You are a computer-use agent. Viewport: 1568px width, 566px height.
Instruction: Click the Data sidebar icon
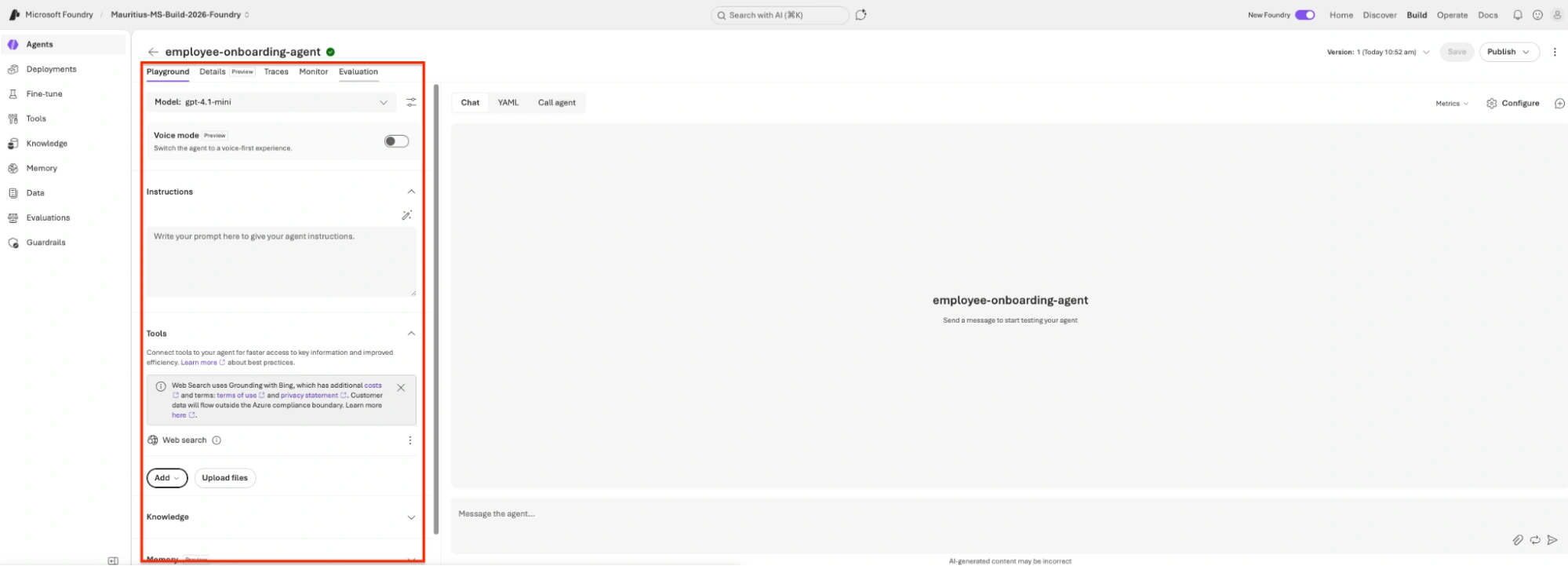(13, 193)
